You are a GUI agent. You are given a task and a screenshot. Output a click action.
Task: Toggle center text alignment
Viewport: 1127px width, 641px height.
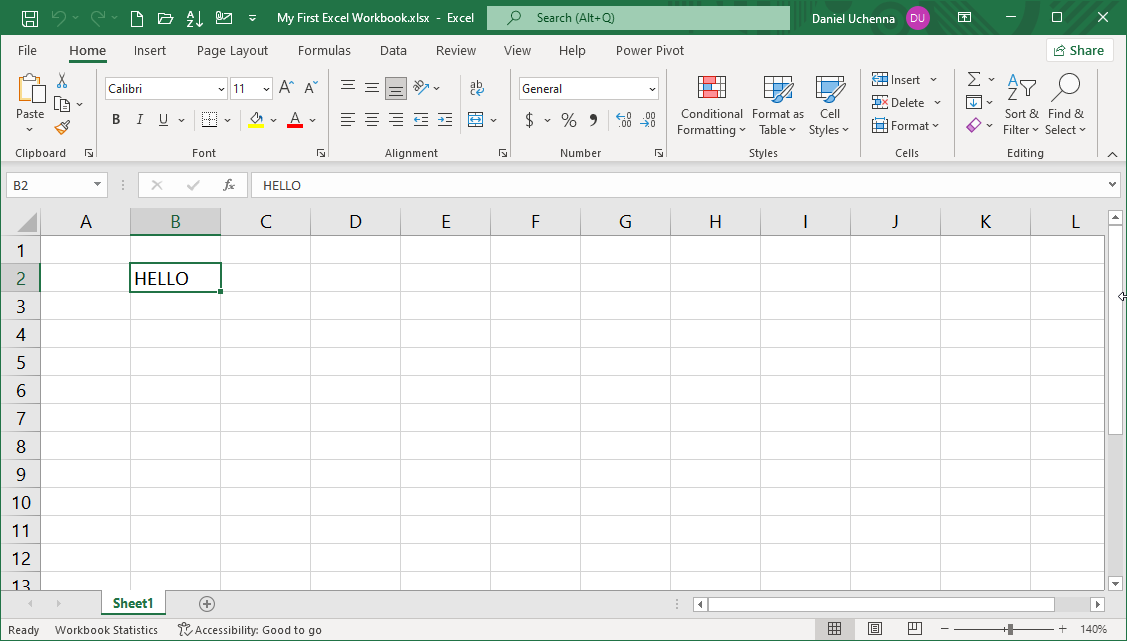[x=371, y=119]
